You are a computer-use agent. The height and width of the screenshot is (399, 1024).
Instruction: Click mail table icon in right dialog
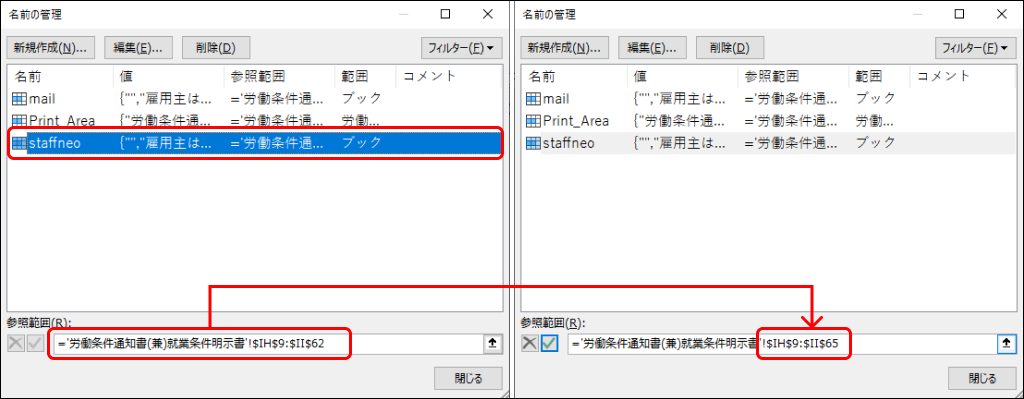click(x=534, y=99)
